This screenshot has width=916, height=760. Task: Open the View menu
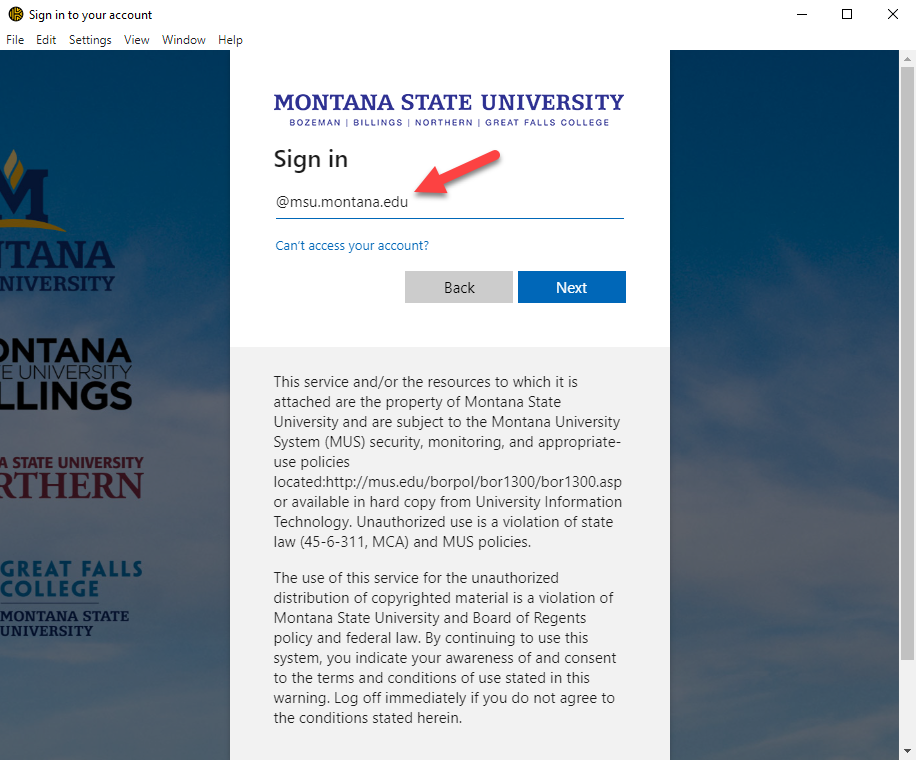(137, 40)
